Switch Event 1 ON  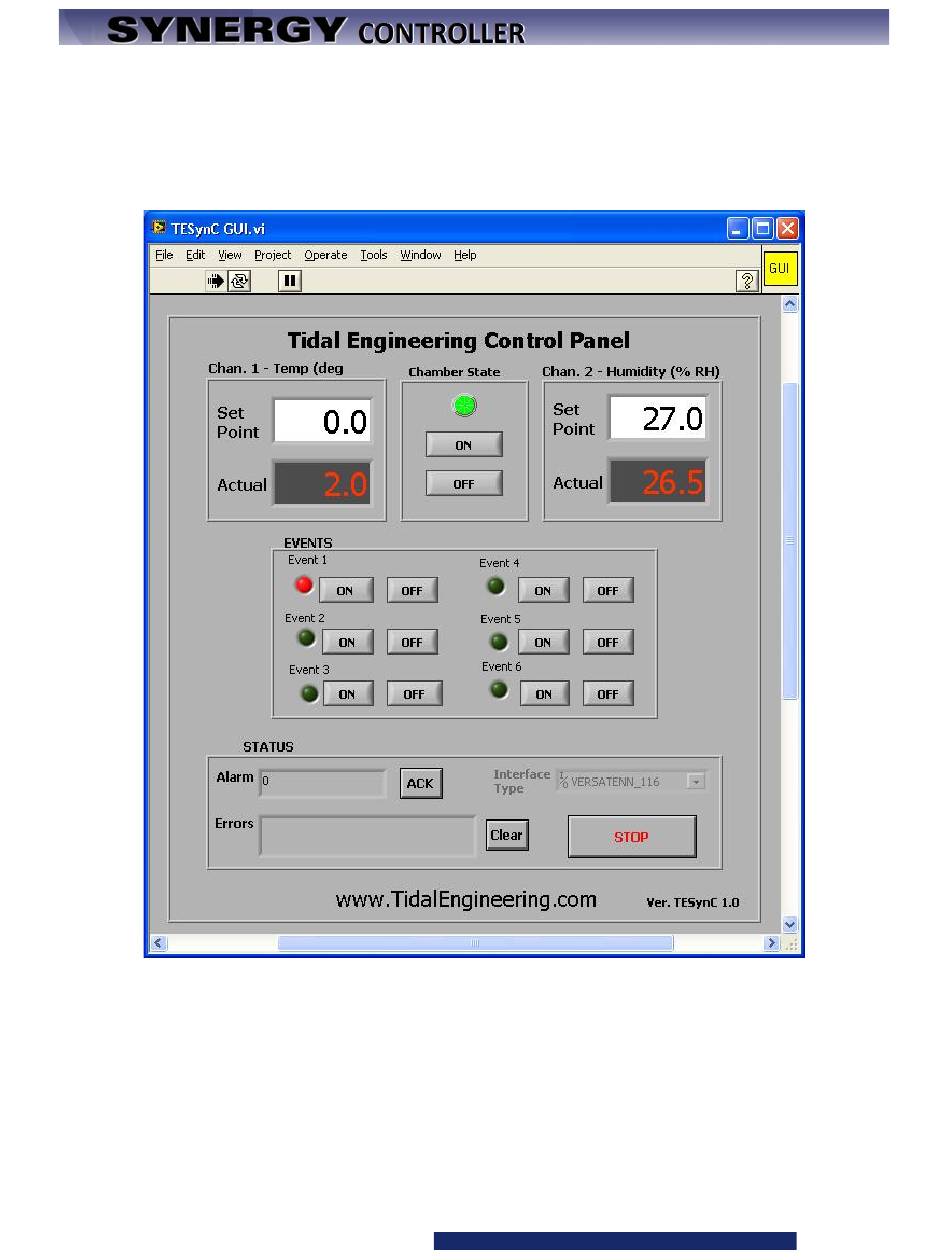pyautogui.click(x=345, y=590)
